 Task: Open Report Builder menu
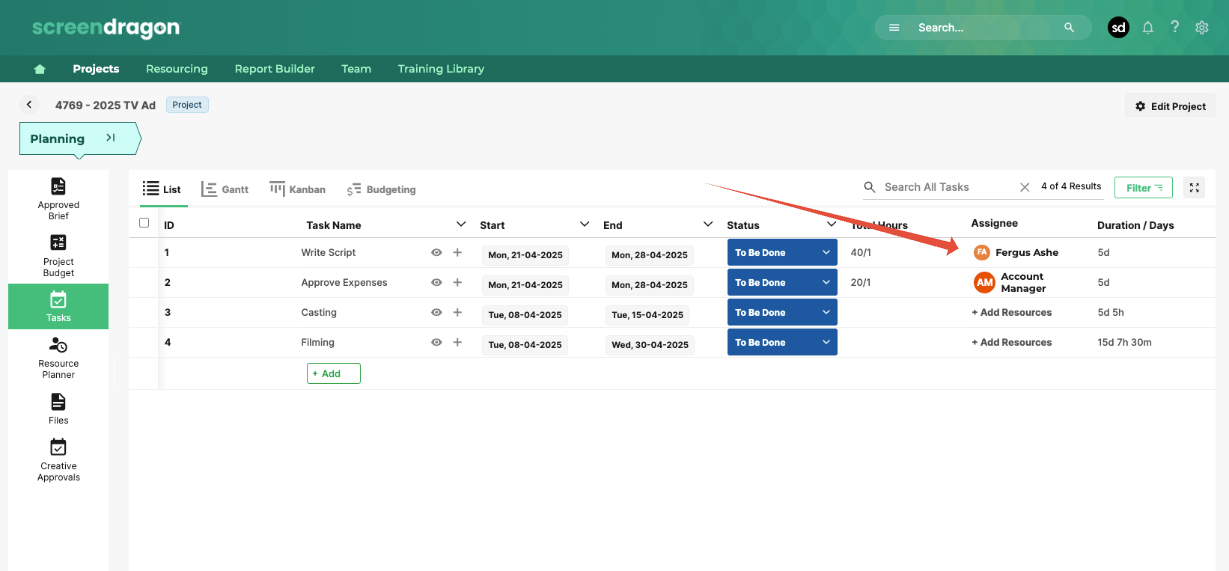275,69
